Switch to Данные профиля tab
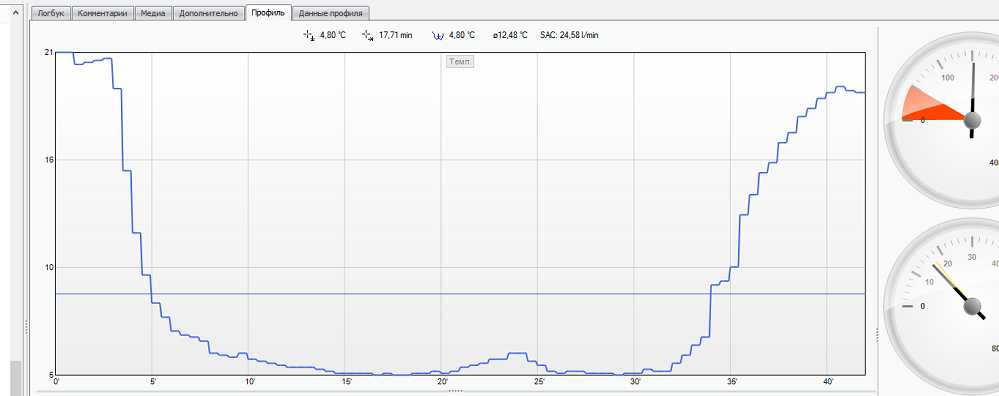This screenshot has width=999, height=396. coord(331,13)
